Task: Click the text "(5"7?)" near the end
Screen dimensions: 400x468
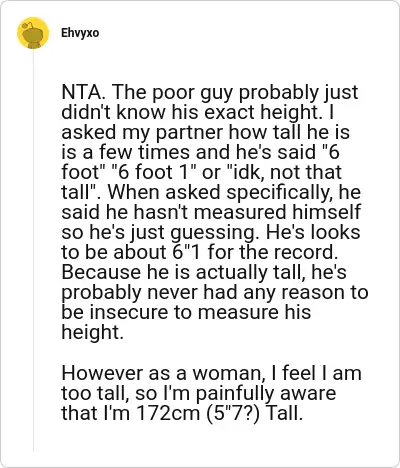Action: (233, 413)
